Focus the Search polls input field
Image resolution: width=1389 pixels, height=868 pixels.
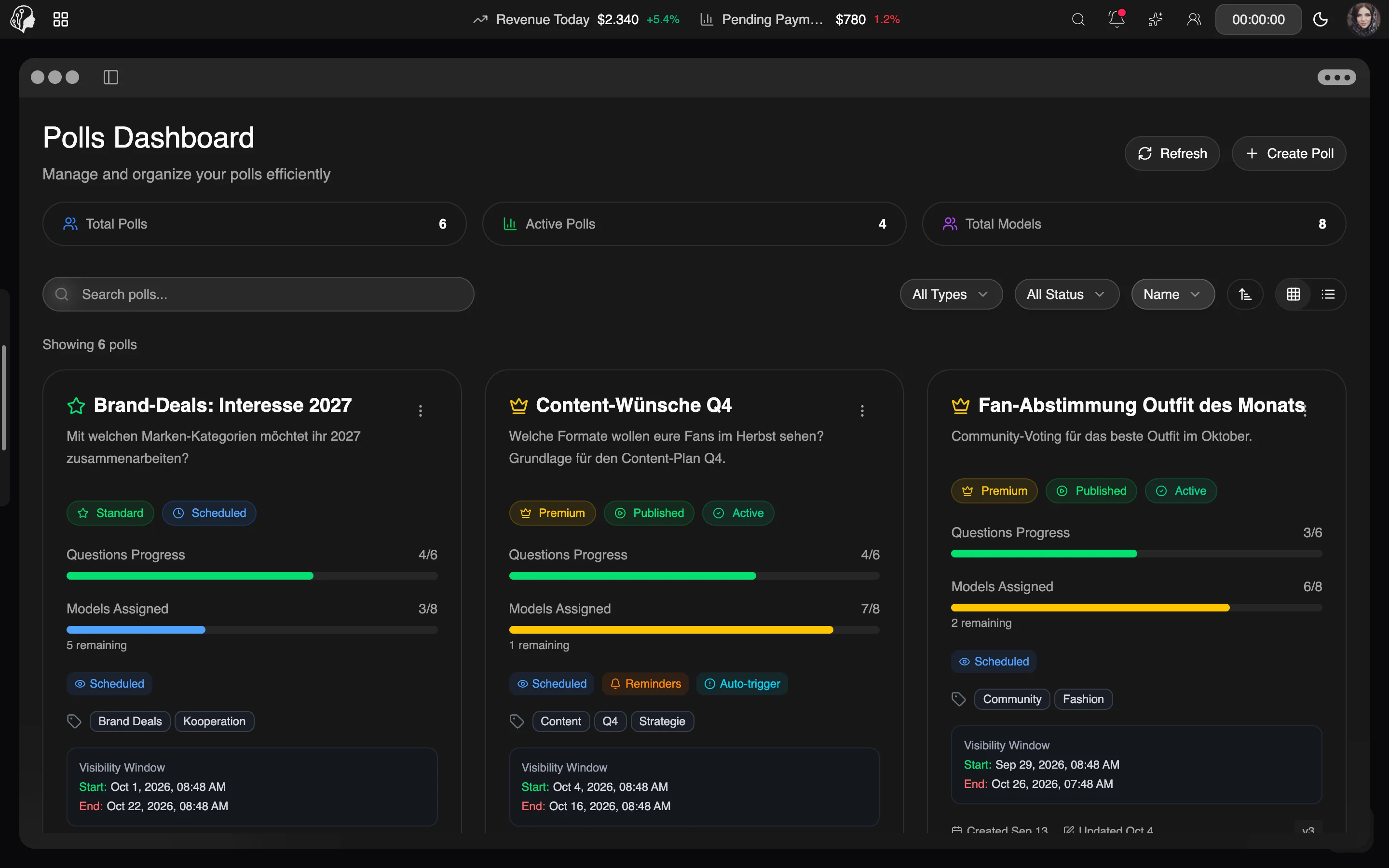click(x=259, y=295)
